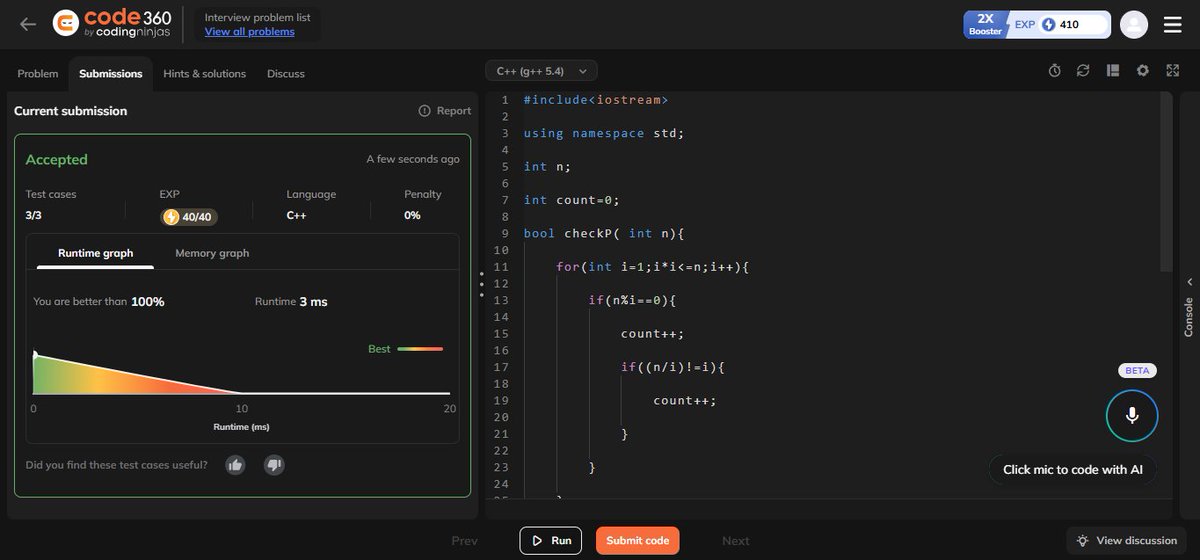
Task: Enter fullscreen editor mode icon
Action: coord(1173,71)
